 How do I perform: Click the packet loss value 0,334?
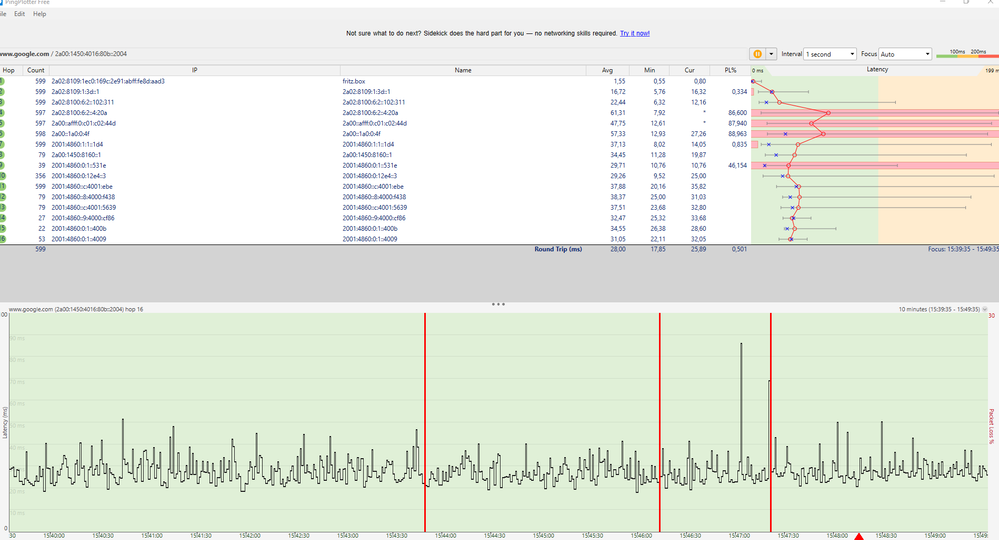point(739,92)
